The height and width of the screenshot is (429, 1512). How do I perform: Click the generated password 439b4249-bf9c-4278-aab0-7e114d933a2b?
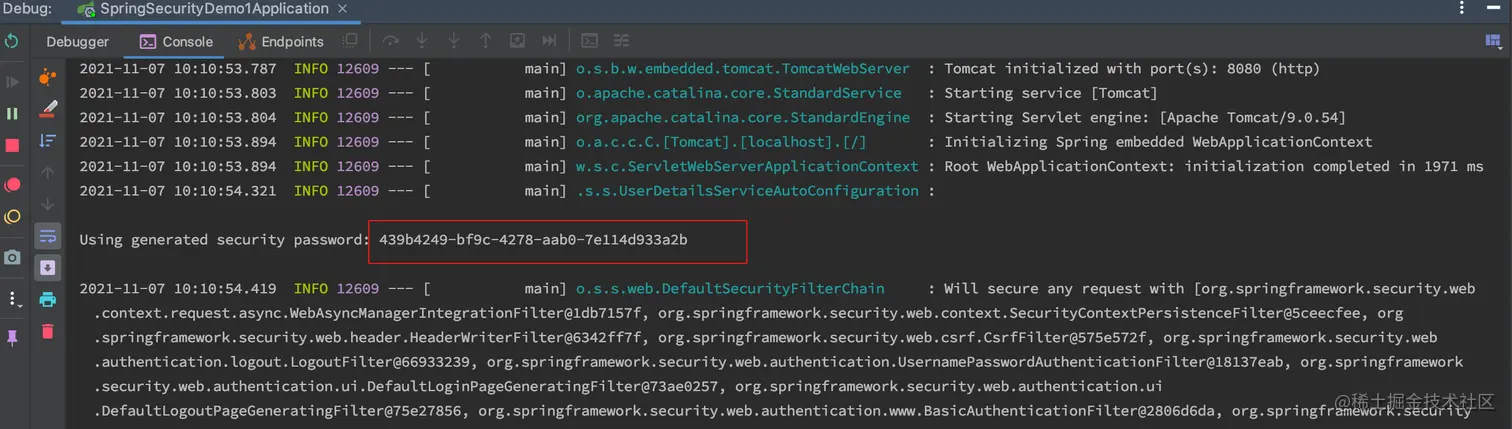click(x=533, y=240)
